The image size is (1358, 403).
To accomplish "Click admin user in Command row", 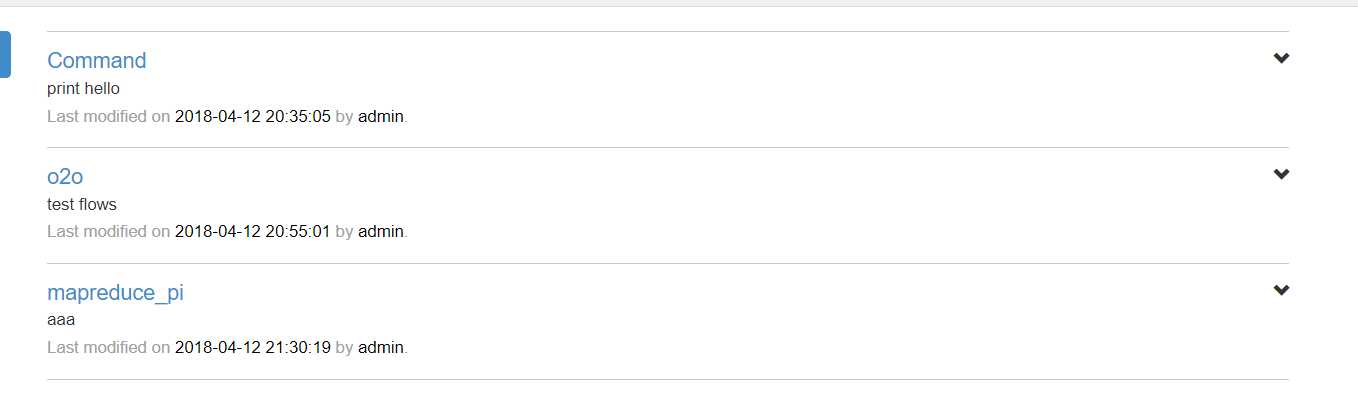I will [380, 116].
